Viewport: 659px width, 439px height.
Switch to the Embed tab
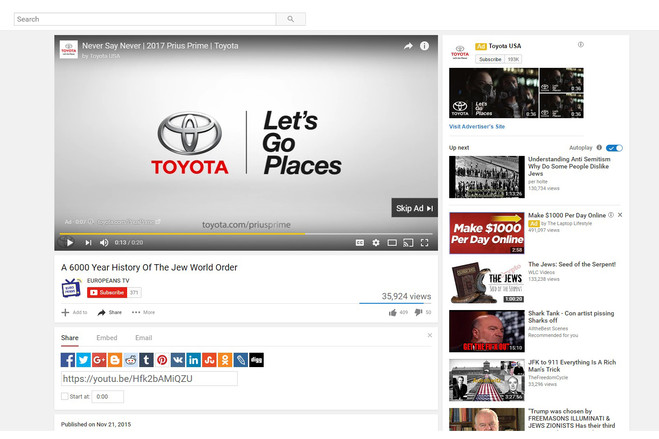click(107, 338)
